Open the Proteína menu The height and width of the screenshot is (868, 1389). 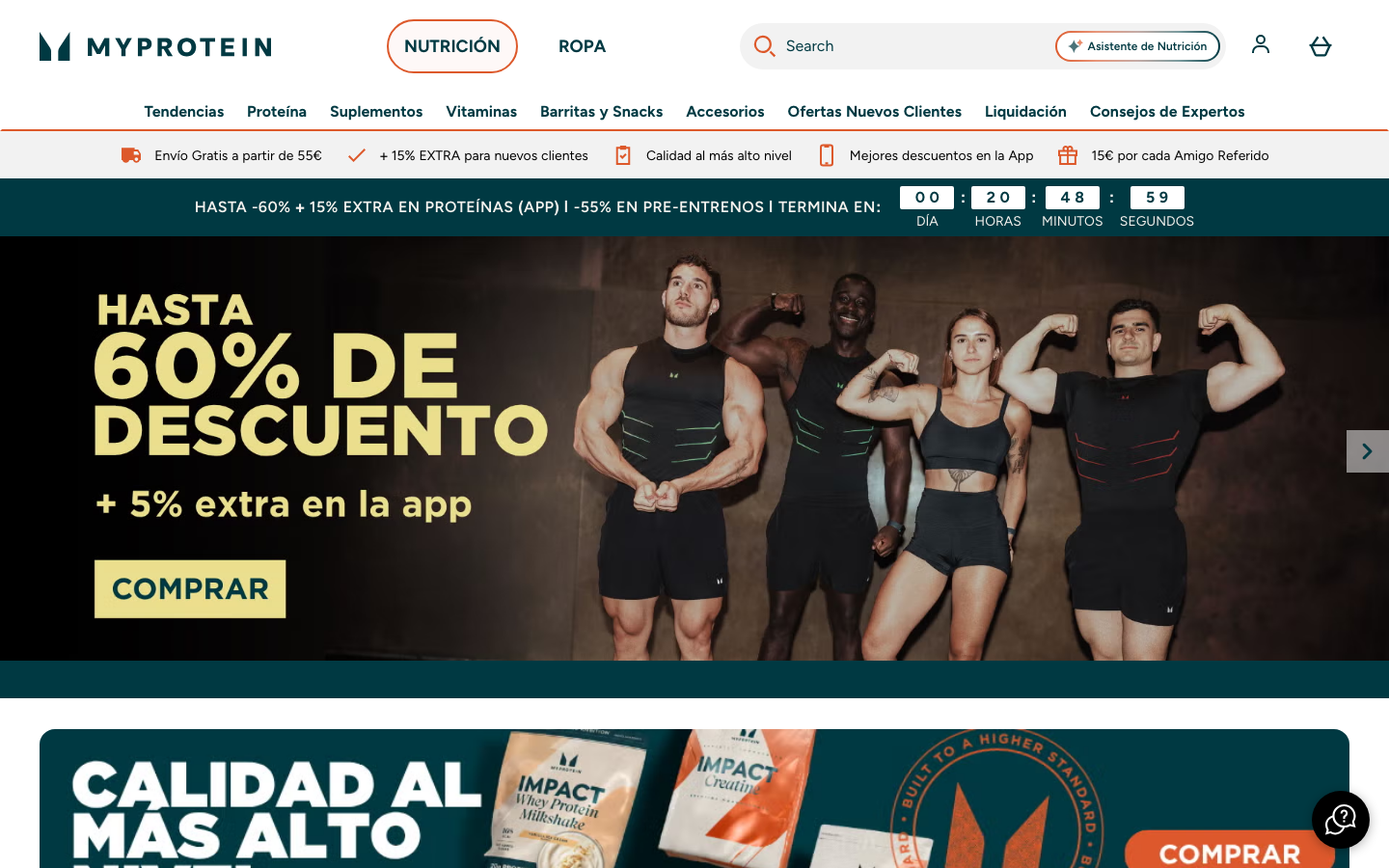(277, 112)
